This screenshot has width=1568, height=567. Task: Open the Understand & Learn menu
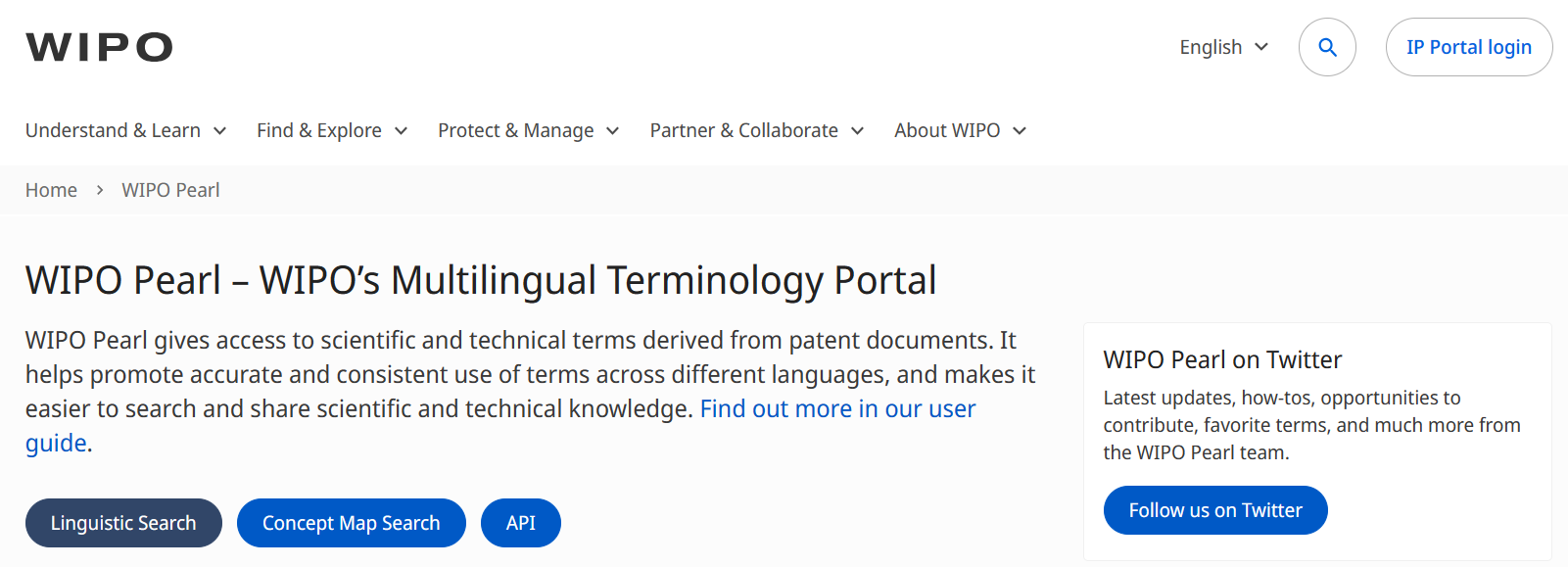click(113, 130)
